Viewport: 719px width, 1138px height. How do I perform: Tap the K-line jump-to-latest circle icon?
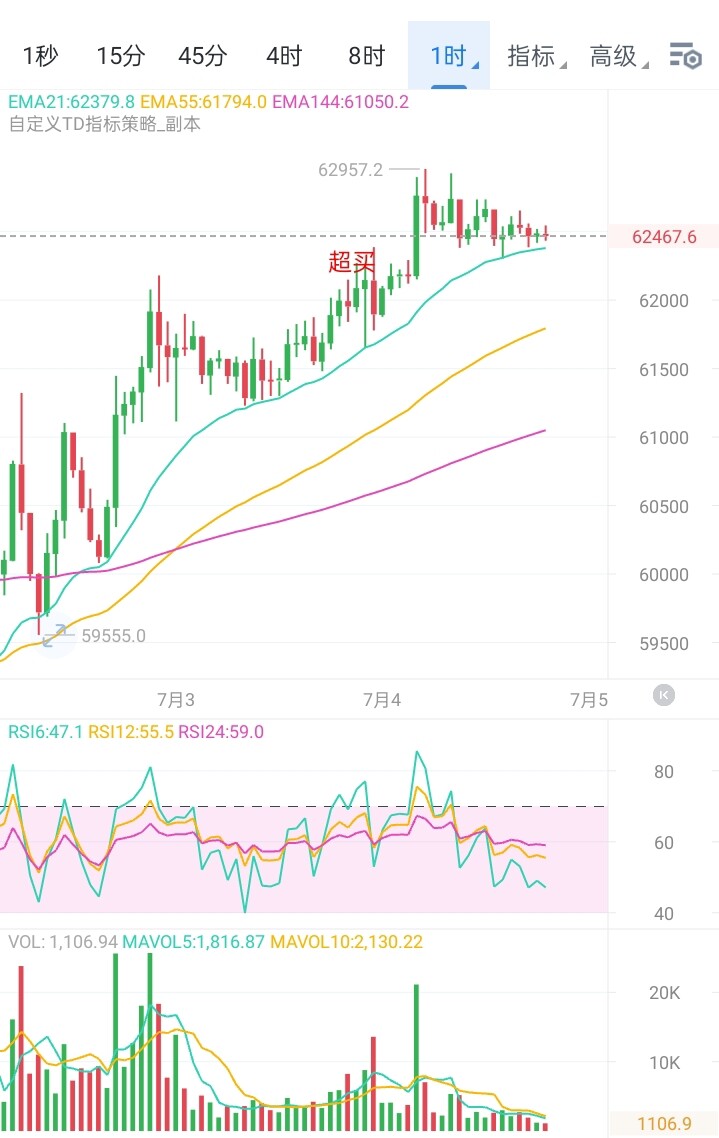click(664, 695)
